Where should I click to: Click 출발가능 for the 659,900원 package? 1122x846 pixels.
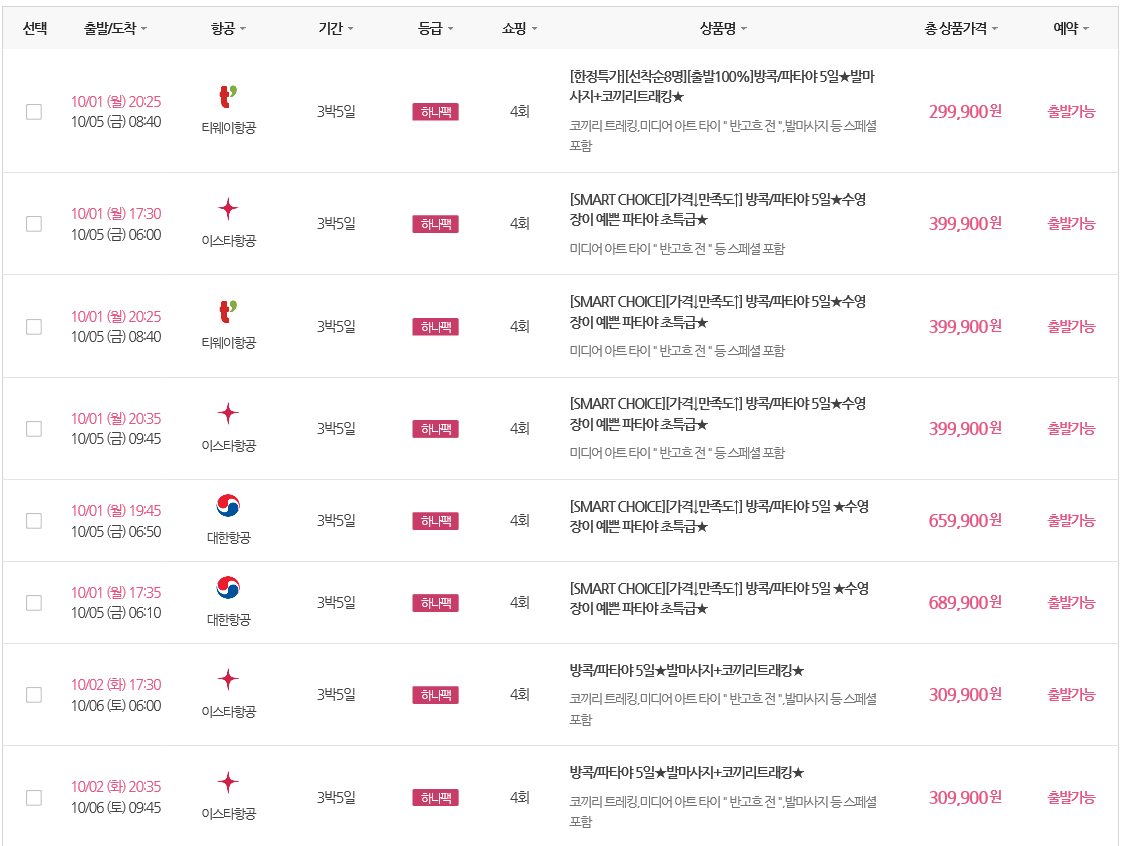coord(1071,521)
